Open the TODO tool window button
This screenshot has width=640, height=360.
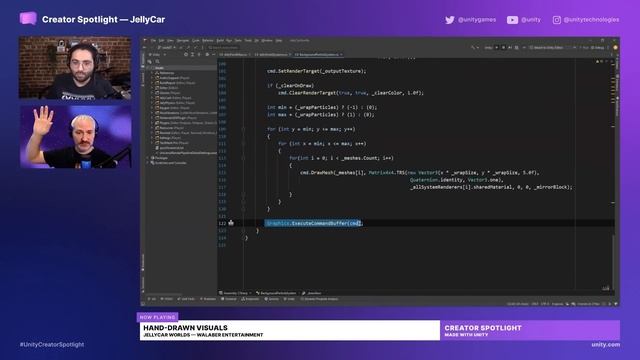pos(167,299)
